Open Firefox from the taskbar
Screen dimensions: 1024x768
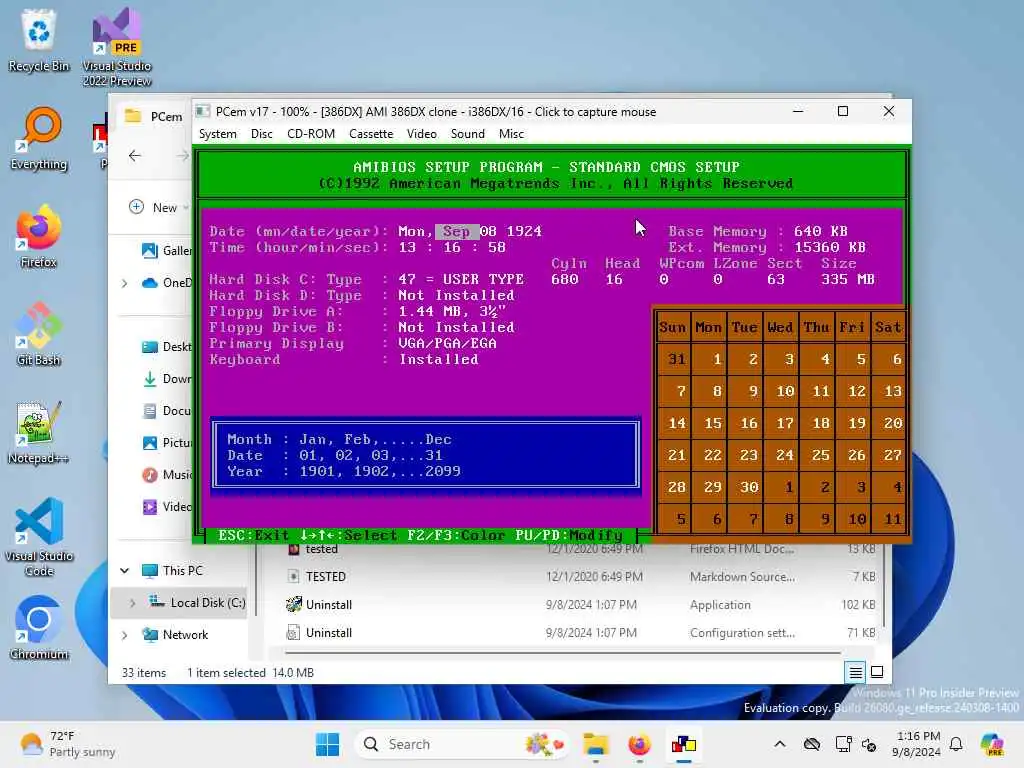click(x=639, y=744)
